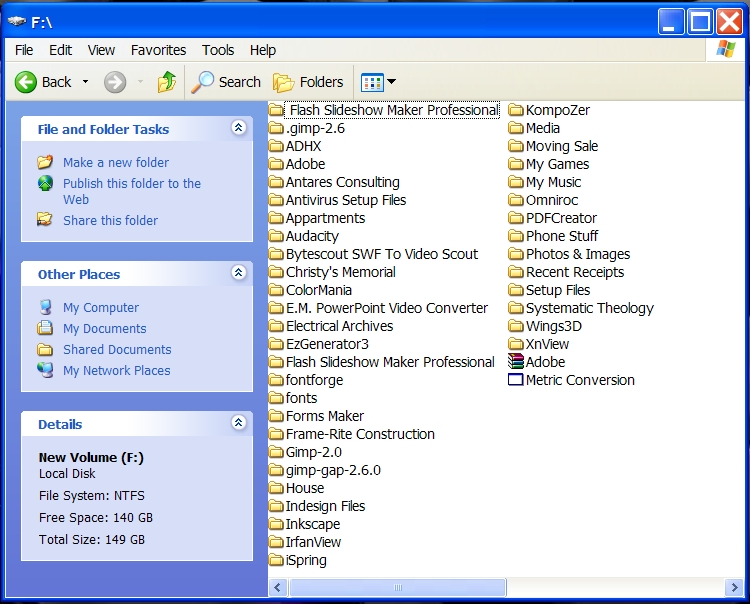Select the Frame-Rite Construction folder name
Screen dimensions: 750x604
(x=360, y=434)
